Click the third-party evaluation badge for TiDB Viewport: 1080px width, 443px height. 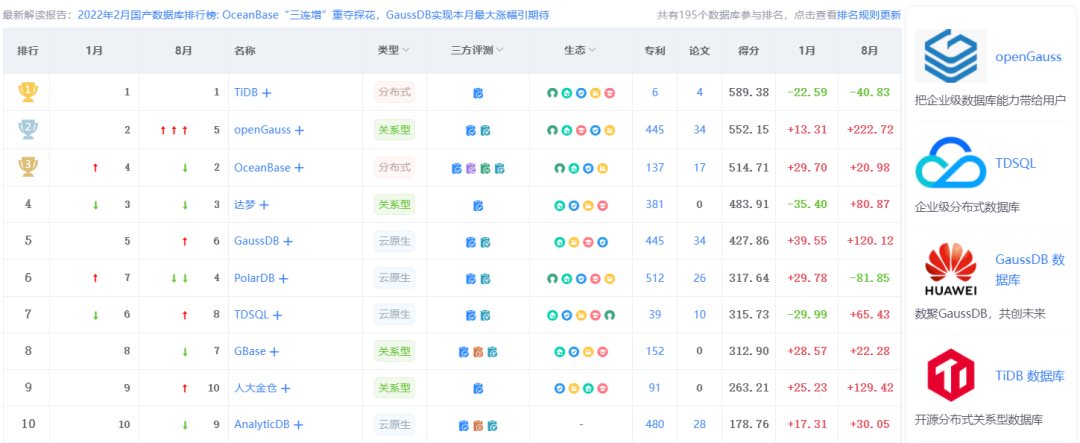coord(478,93)
